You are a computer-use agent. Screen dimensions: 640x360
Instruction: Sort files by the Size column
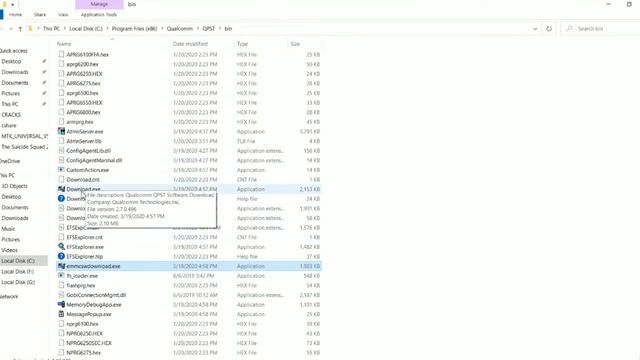click(x=295, y=44)
